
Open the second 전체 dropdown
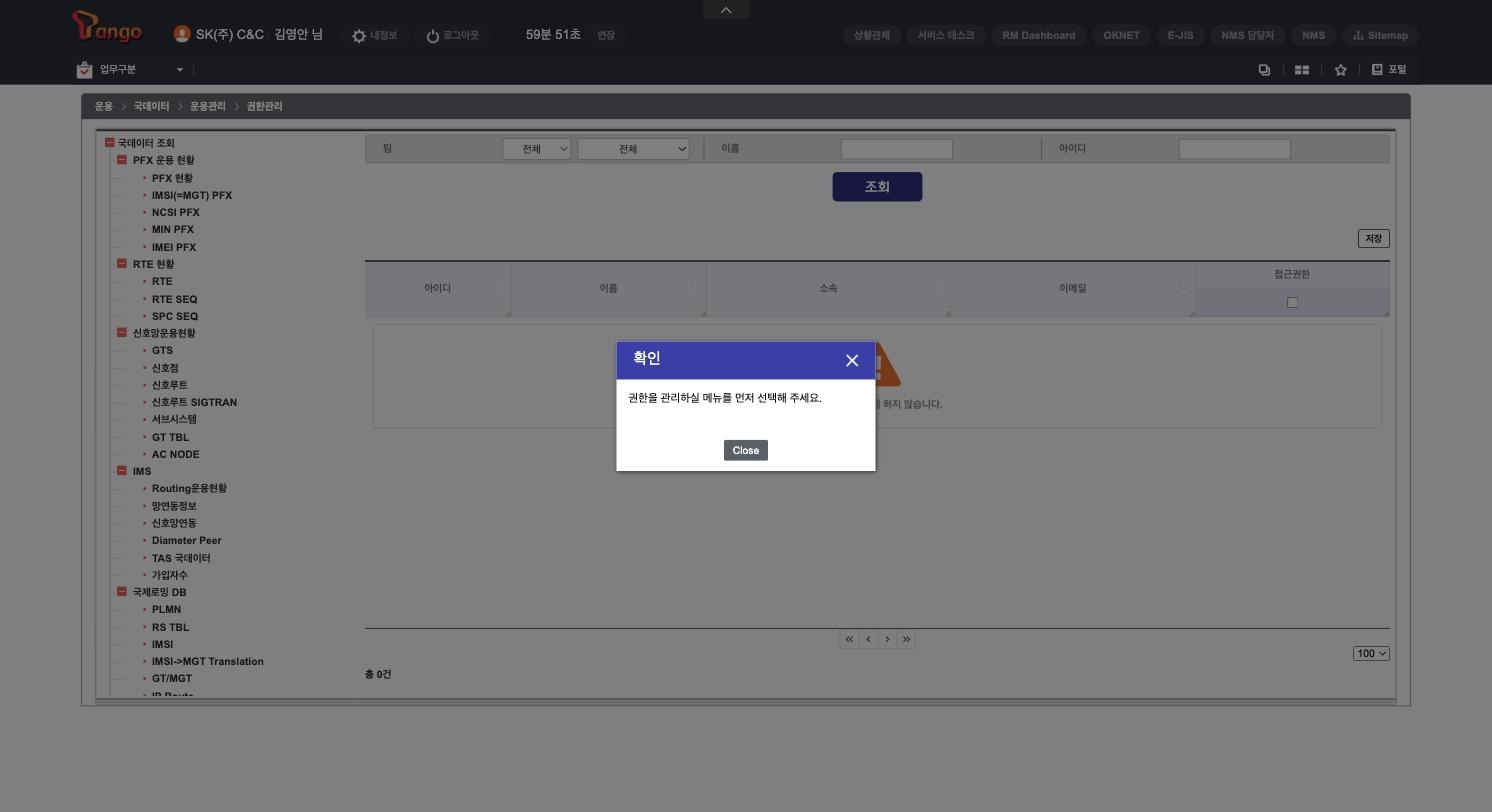point(633,149)
